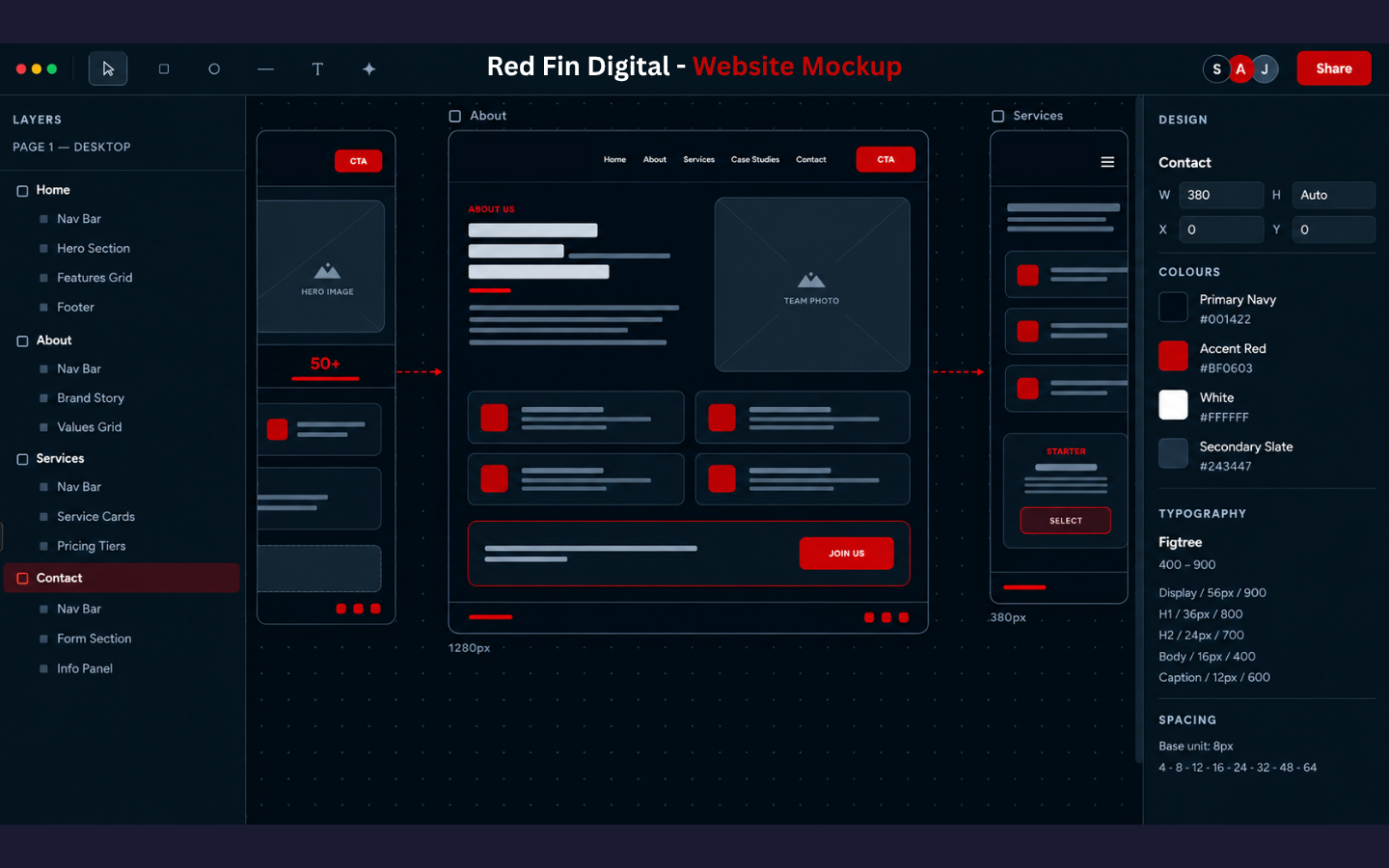This screenshot has width=1389, height=868.
Task: Click the frame icon beside About label
Action: coord(455,116)
